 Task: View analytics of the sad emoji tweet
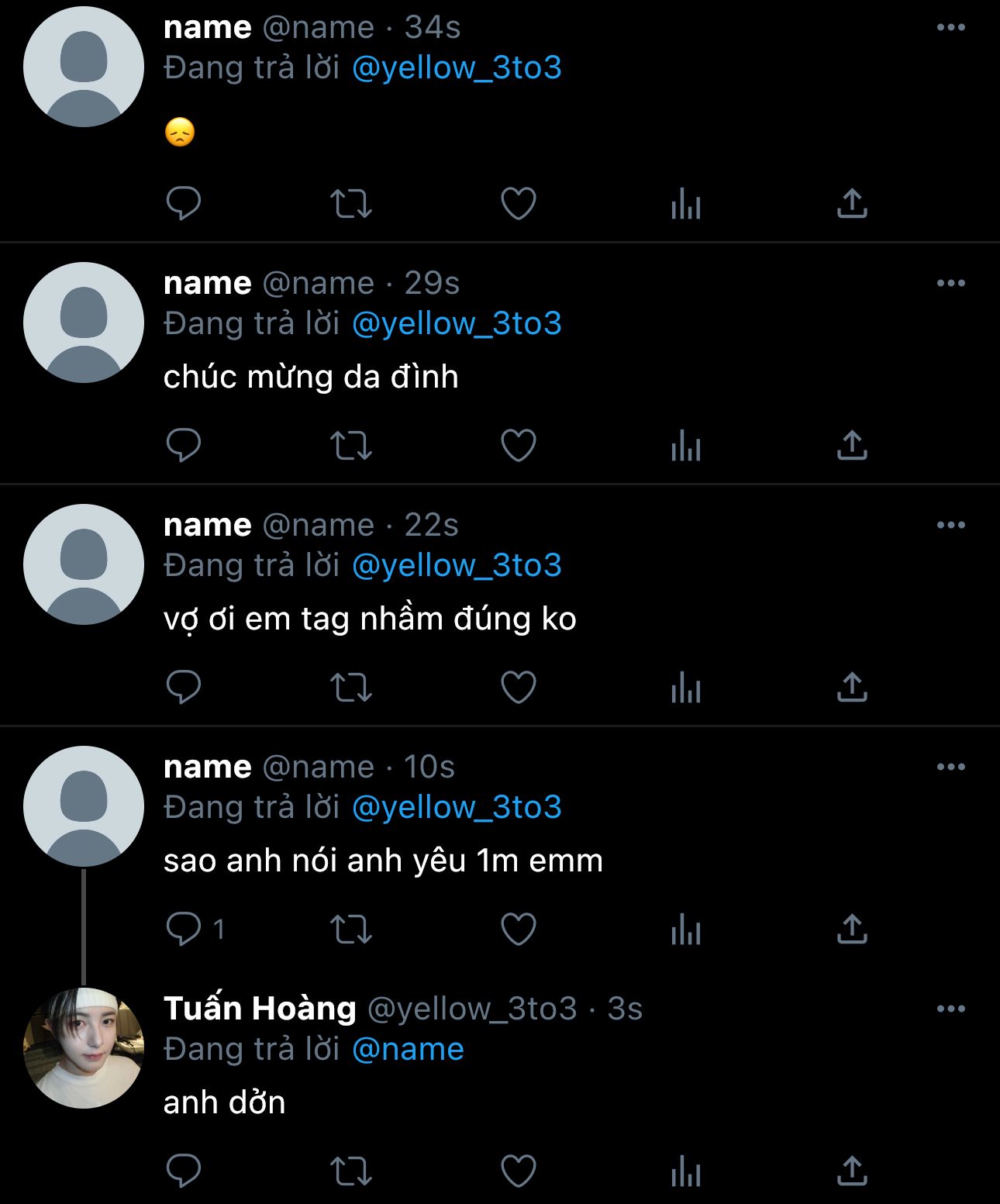[x=686, y=204]
